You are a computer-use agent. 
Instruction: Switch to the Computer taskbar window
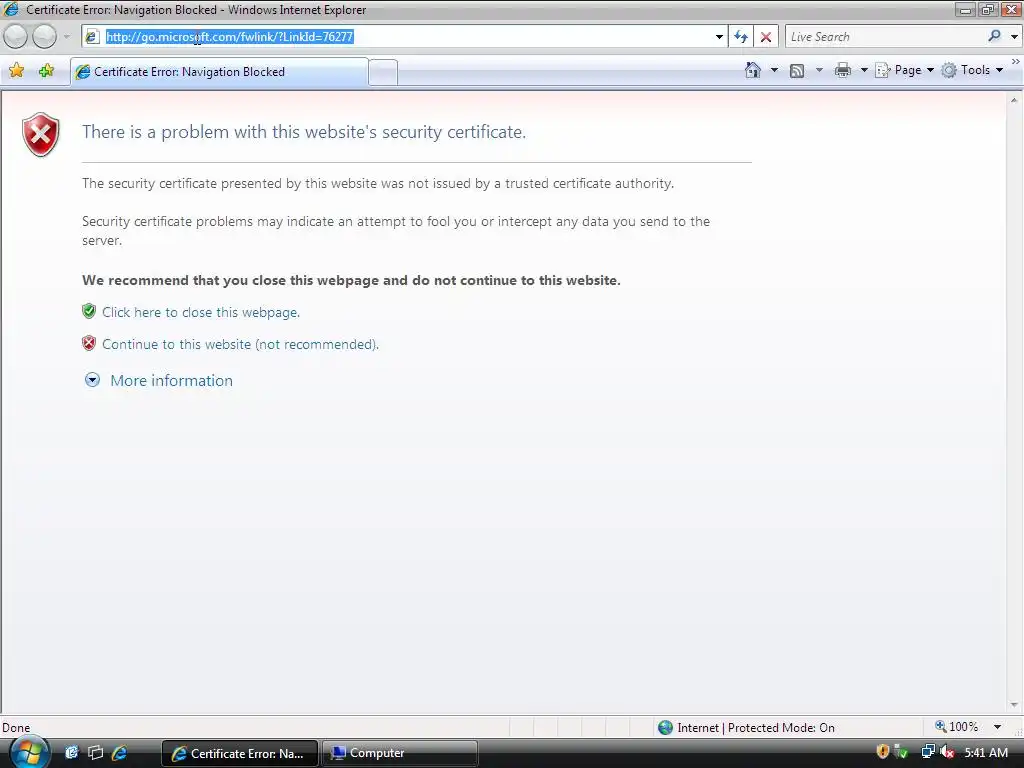[x=400, y=753]
